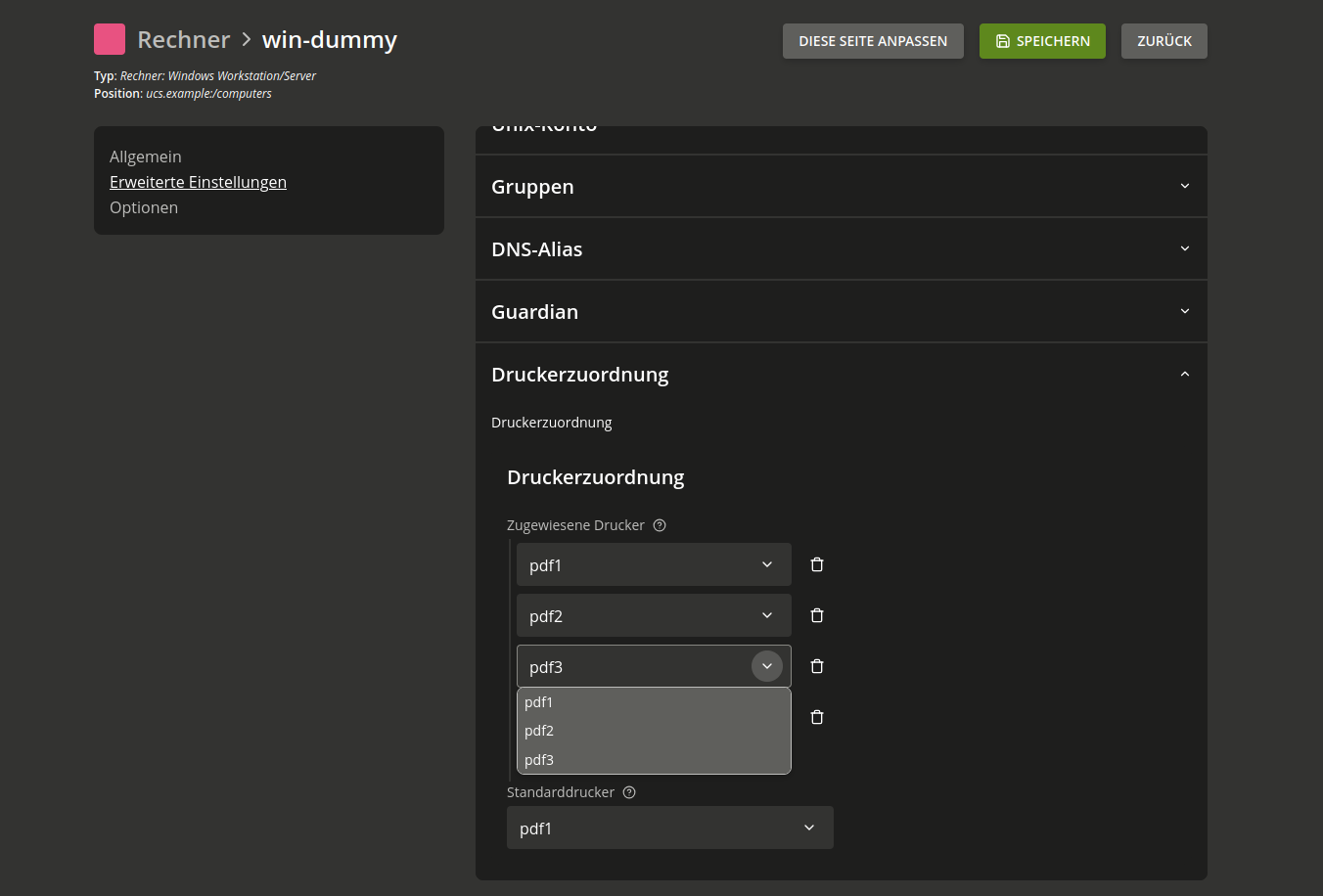The height and width of the screenshot is (896, 1323).
Task: Click the win-dummy title text
Action: [330, 40]
